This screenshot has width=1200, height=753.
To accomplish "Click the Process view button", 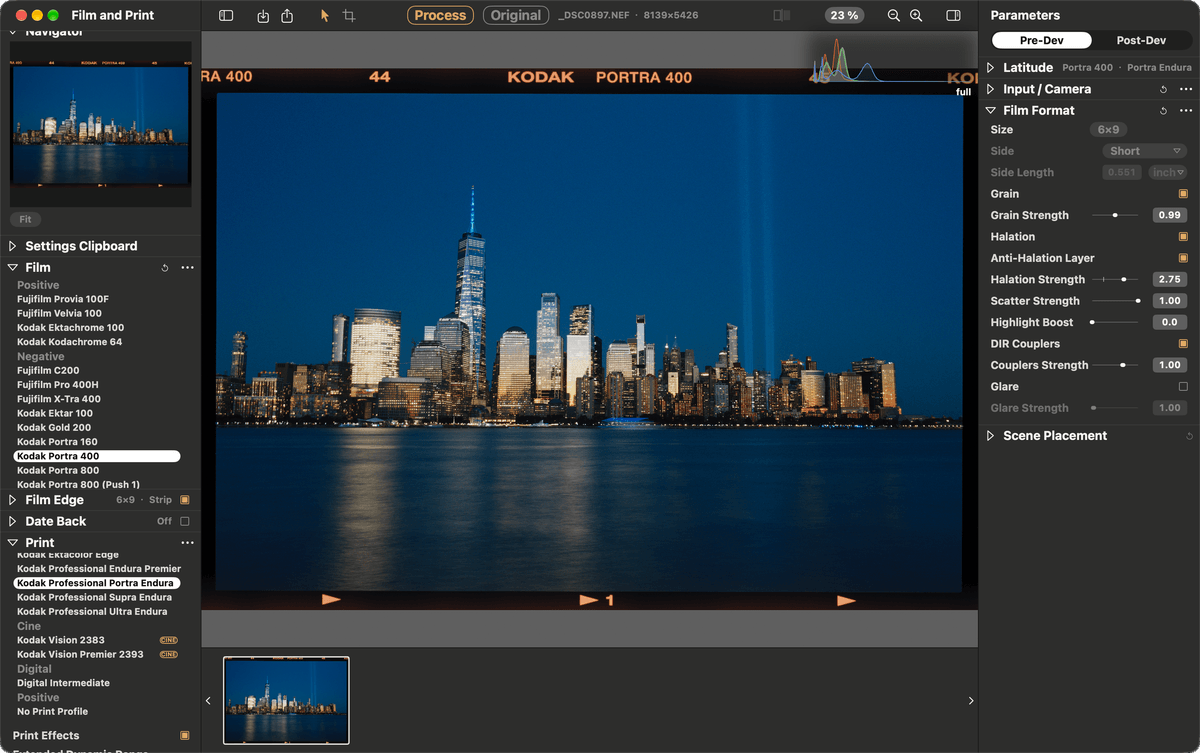I will tap(440, 16).
